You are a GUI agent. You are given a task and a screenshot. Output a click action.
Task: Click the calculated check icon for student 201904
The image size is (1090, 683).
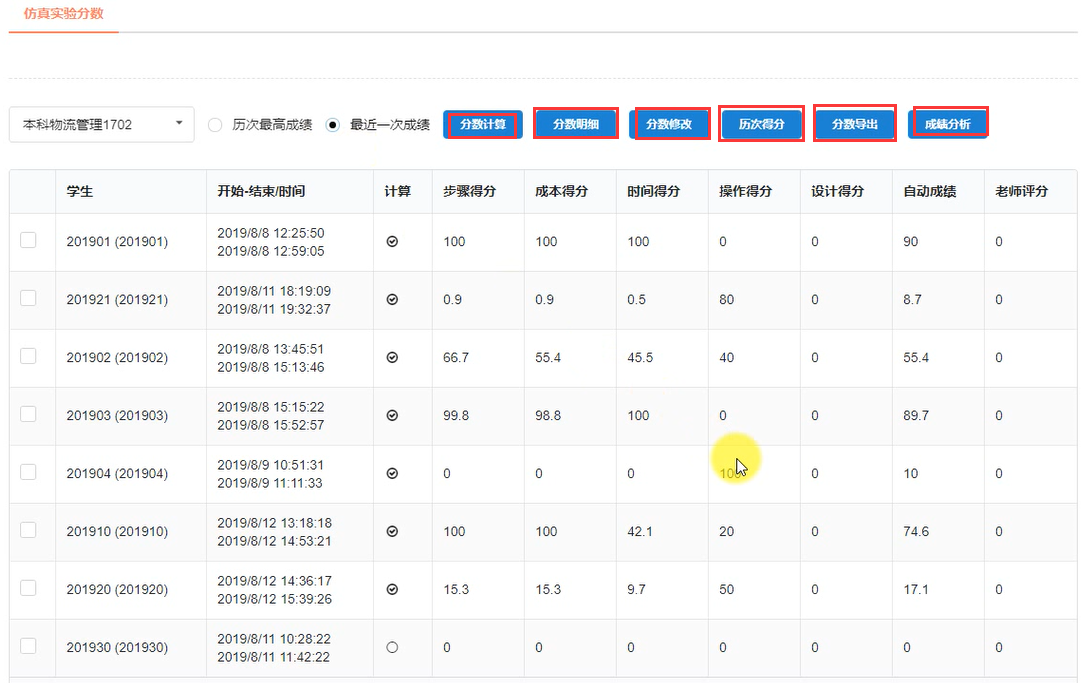click(392, 473)
